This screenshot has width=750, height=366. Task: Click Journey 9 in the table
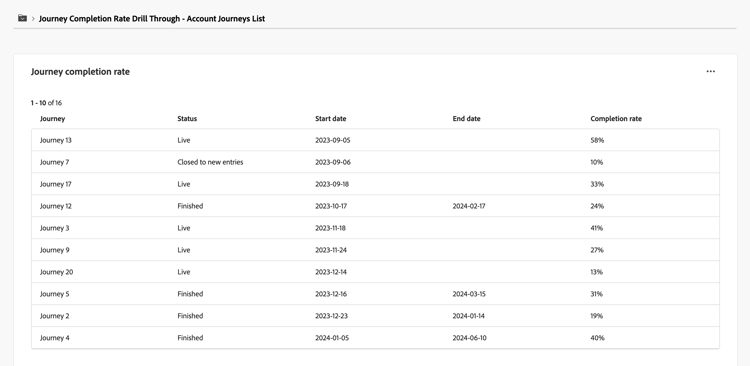375,250
